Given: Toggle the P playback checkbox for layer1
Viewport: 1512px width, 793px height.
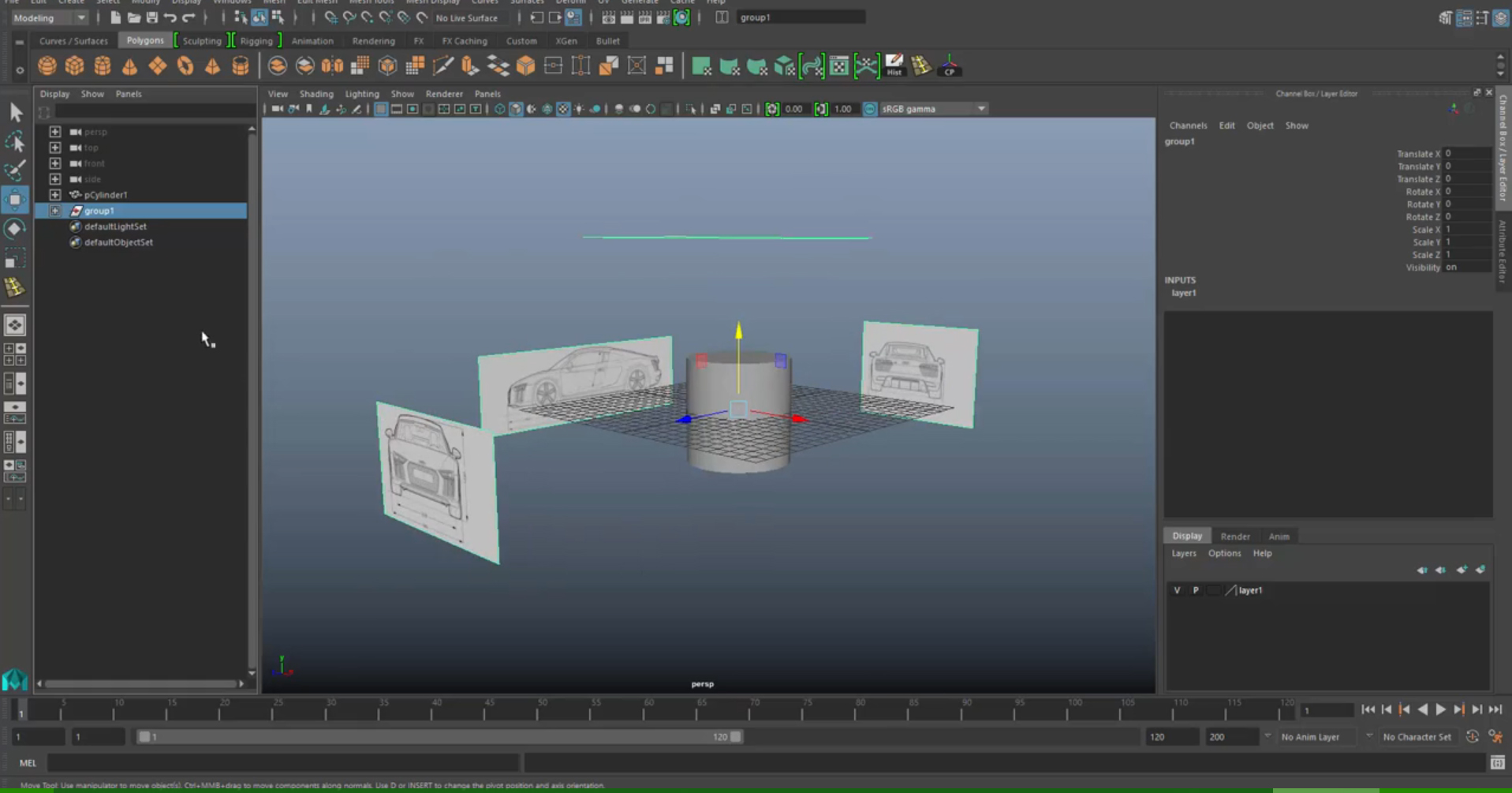Looking at the screenshot, I should point(1196,590).
